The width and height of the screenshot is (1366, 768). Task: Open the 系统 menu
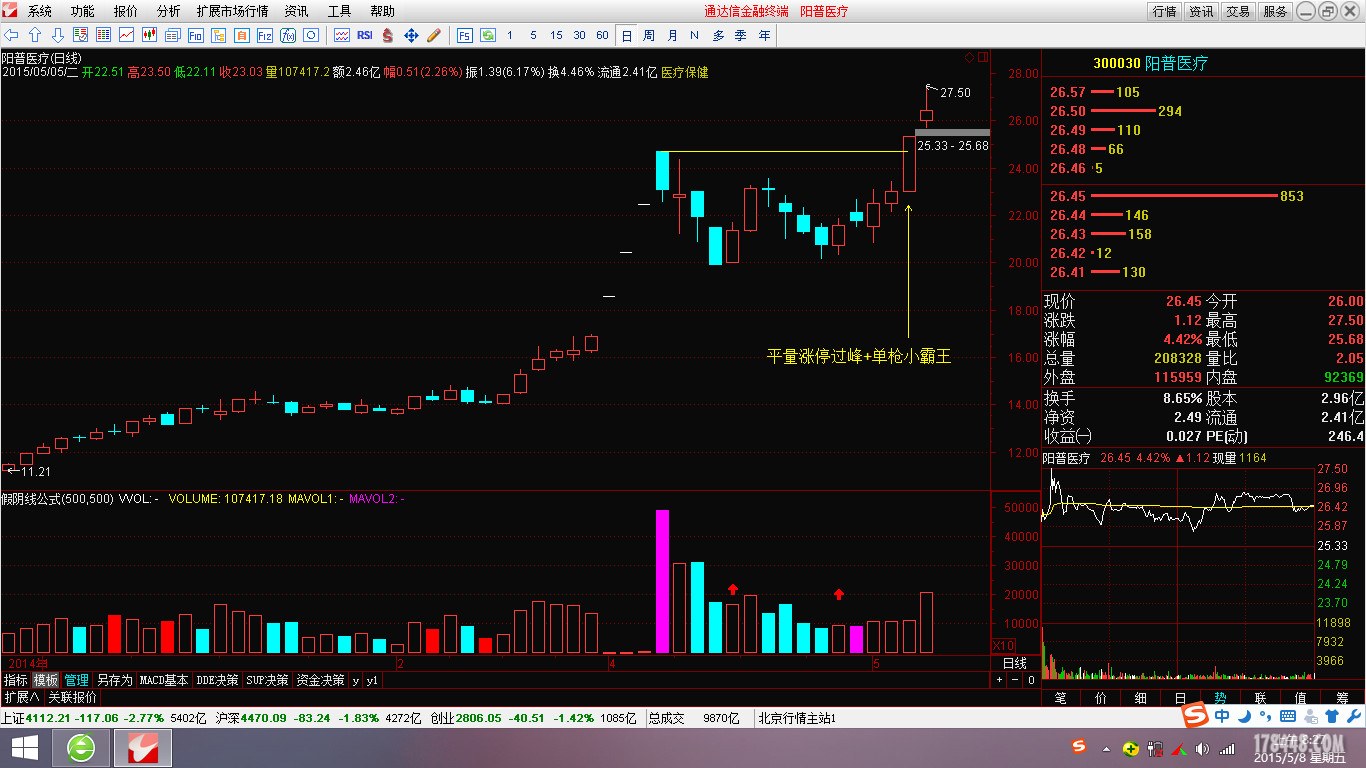pyautogui.click(x=40, y=11)
